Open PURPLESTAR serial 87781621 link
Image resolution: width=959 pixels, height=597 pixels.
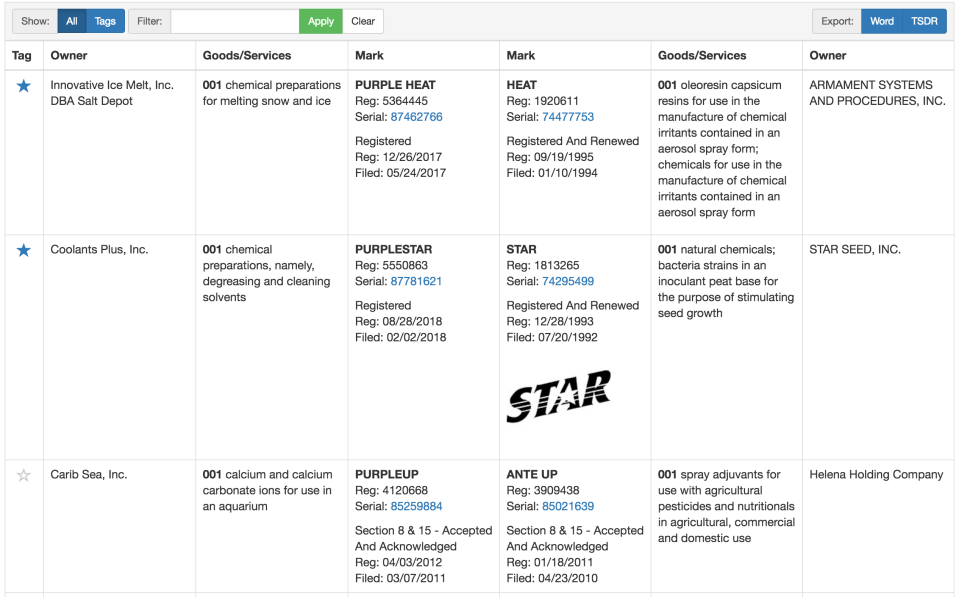click(x=416, y=281)
